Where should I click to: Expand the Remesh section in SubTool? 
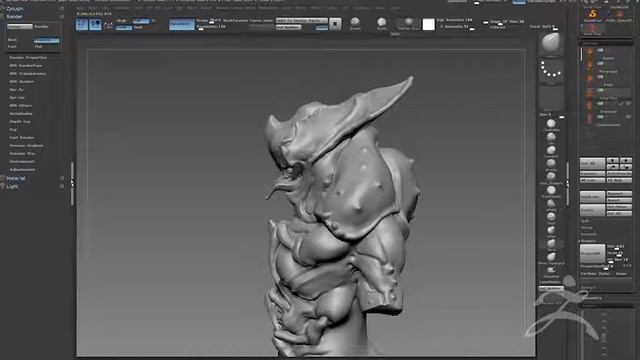[588, 234]
